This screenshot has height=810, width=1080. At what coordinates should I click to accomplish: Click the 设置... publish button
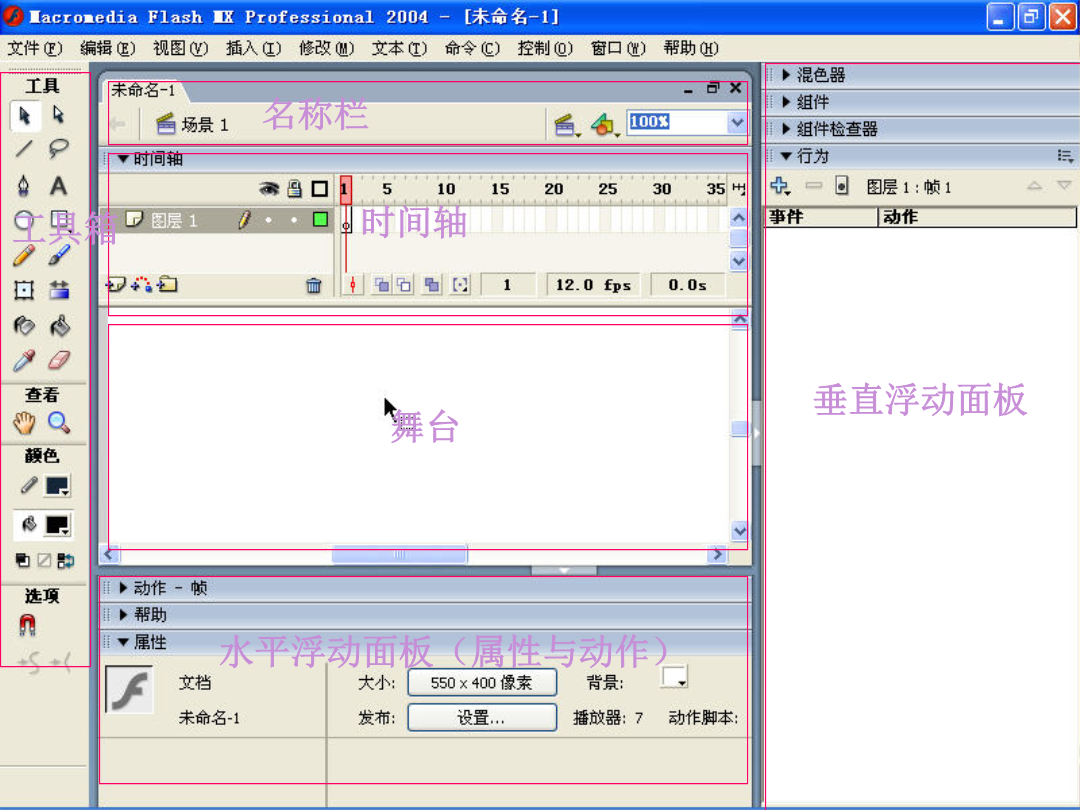pyautogui.click(x=482, y=718)
